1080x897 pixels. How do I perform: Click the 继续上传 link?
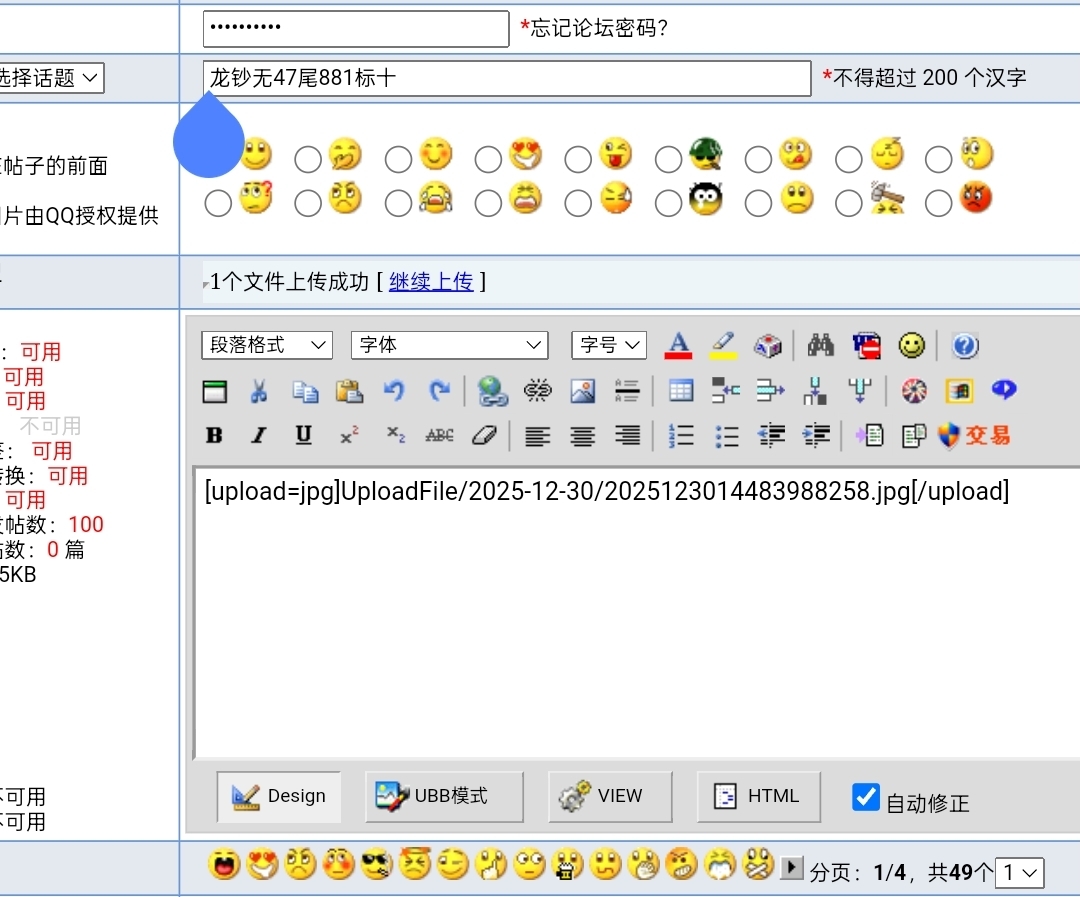pos(431,282)
